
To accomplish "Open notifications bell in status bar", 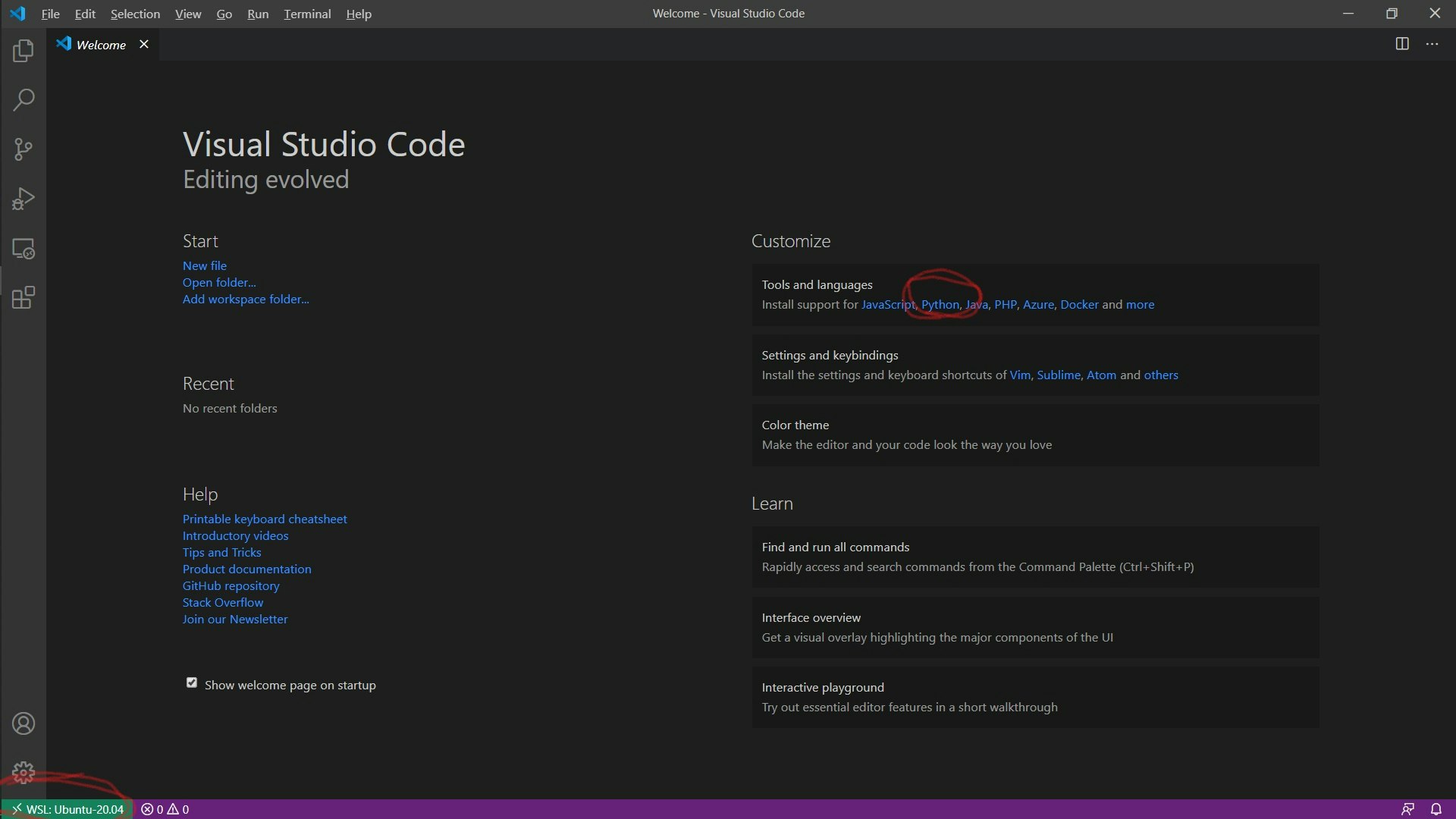I will (x=1436, y=809).
